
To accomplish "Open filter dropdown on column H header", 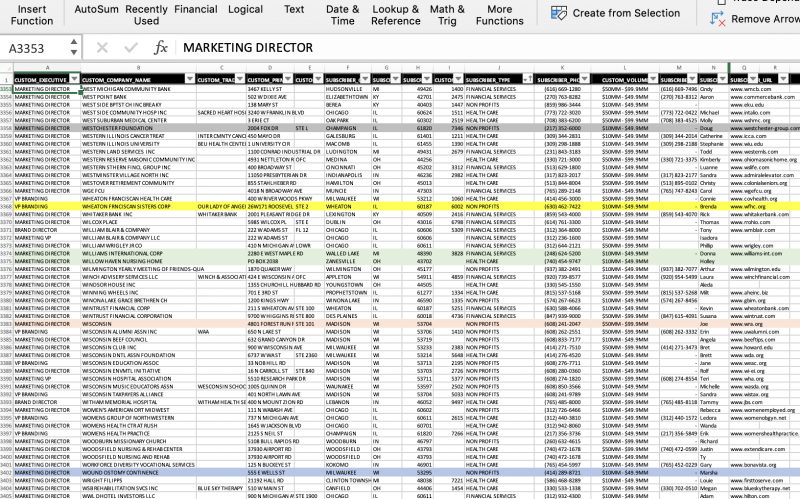I will pyautogui.click(x=427, y=79).
